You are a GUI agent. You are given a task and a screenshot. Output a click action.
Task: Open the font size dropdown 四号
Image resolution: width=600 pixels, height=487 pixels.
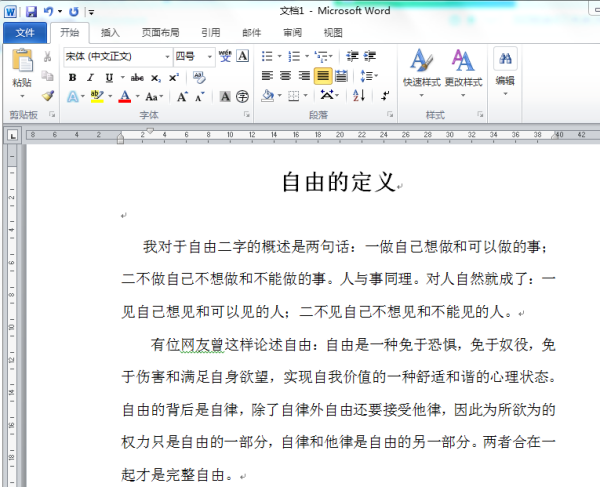tap(209, 57)
